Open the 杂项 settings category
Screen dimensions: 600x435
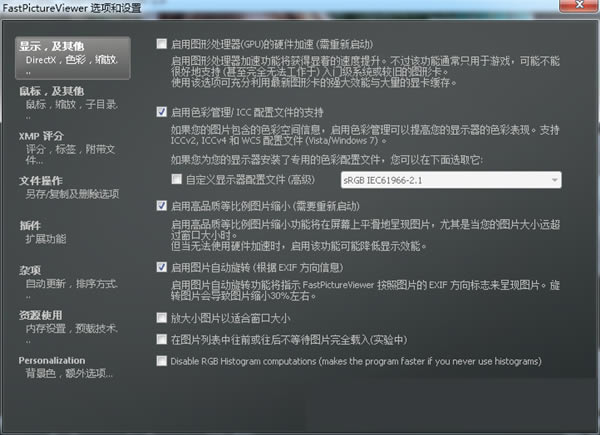(x=73, y=282)
